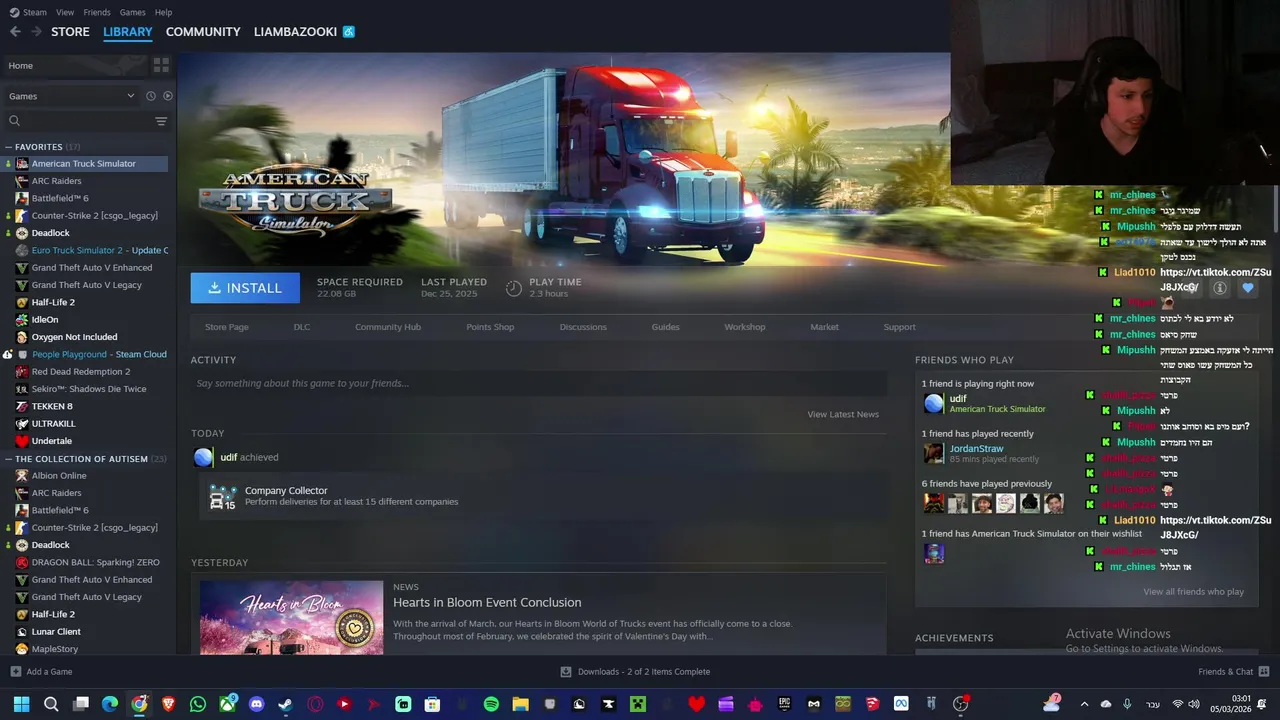Collapse the FAVORITES category

tap(8, 147)
